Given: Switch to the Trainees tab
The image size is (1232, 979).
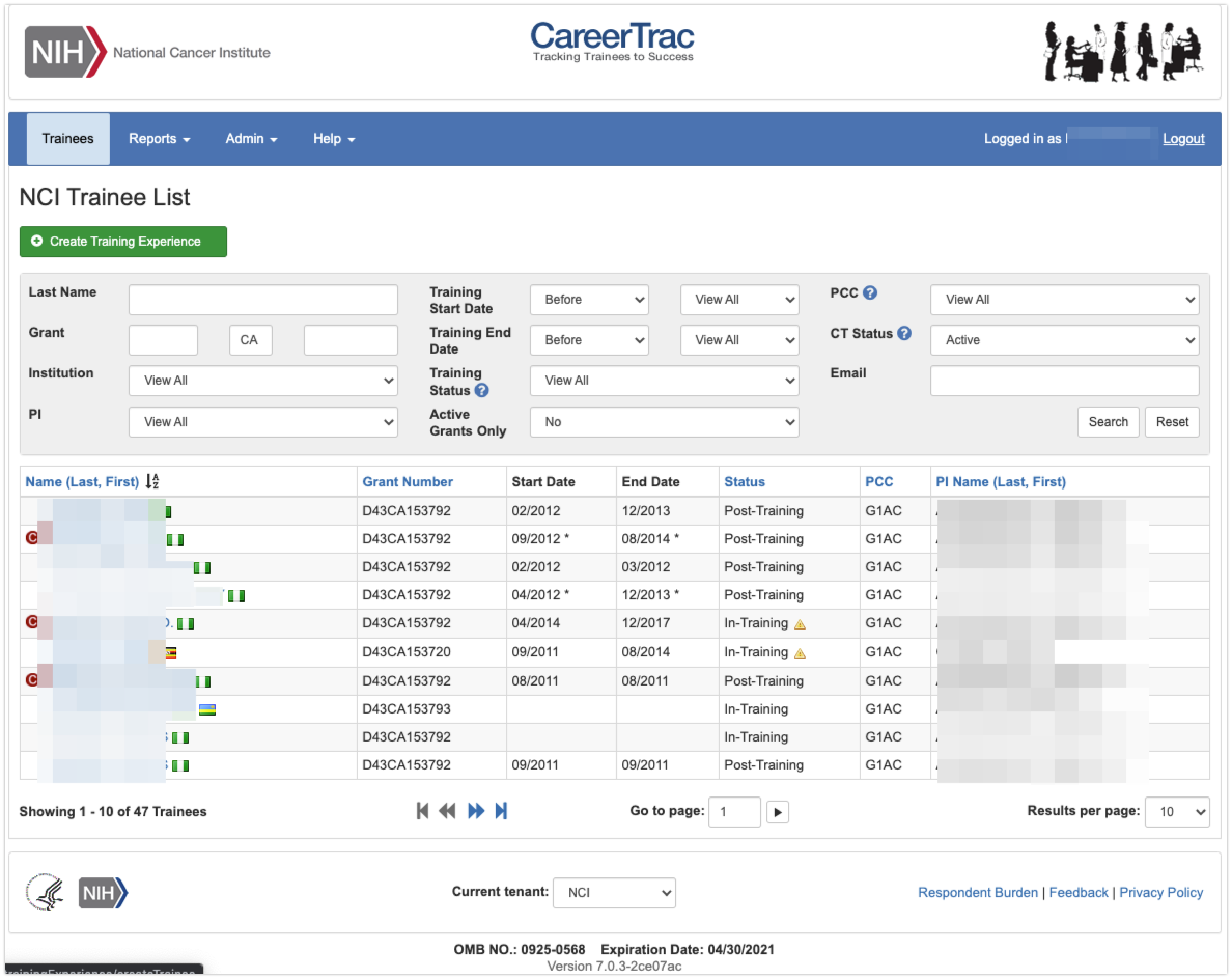Looking at the screenshot, I should click(x=68, y=139).
